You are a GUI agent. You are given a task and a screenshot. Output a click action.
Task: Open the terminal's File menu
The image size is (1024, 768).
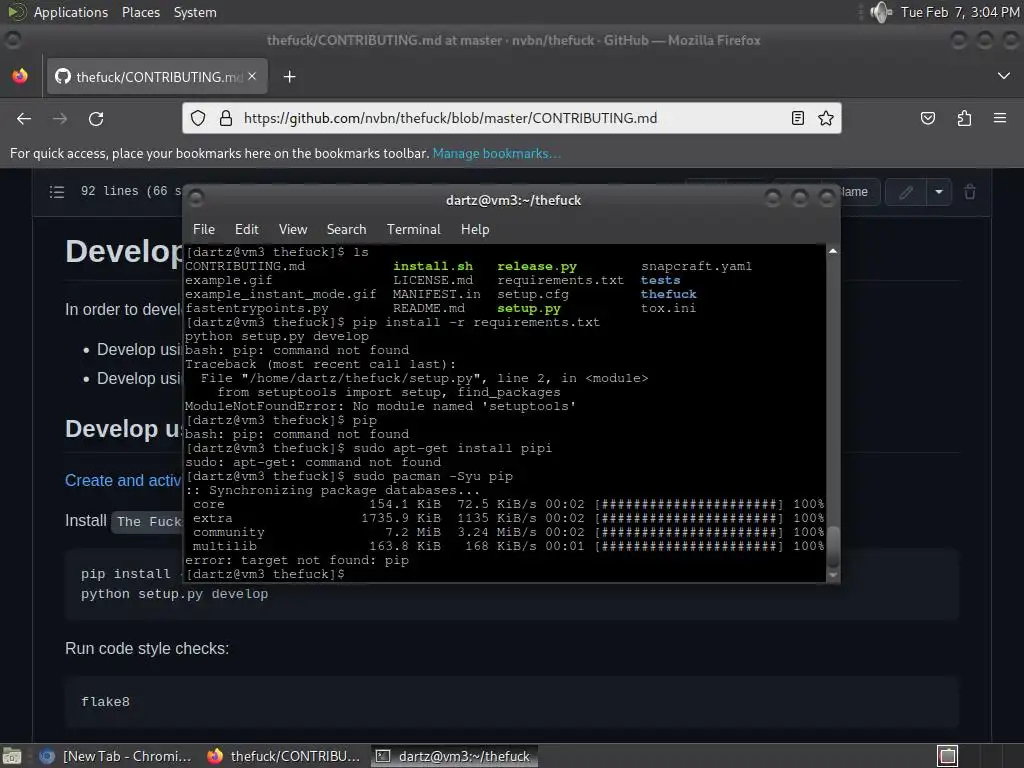[x=204, y=229]
